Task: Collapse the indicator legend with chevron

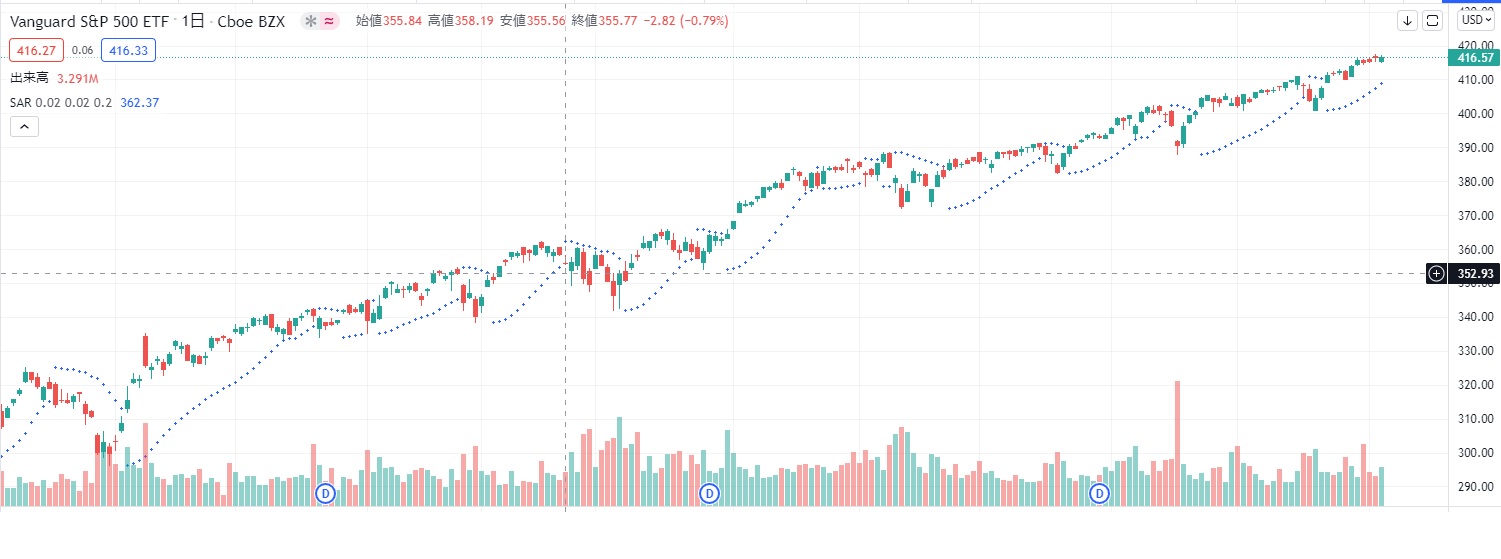Action: [25, 126]
